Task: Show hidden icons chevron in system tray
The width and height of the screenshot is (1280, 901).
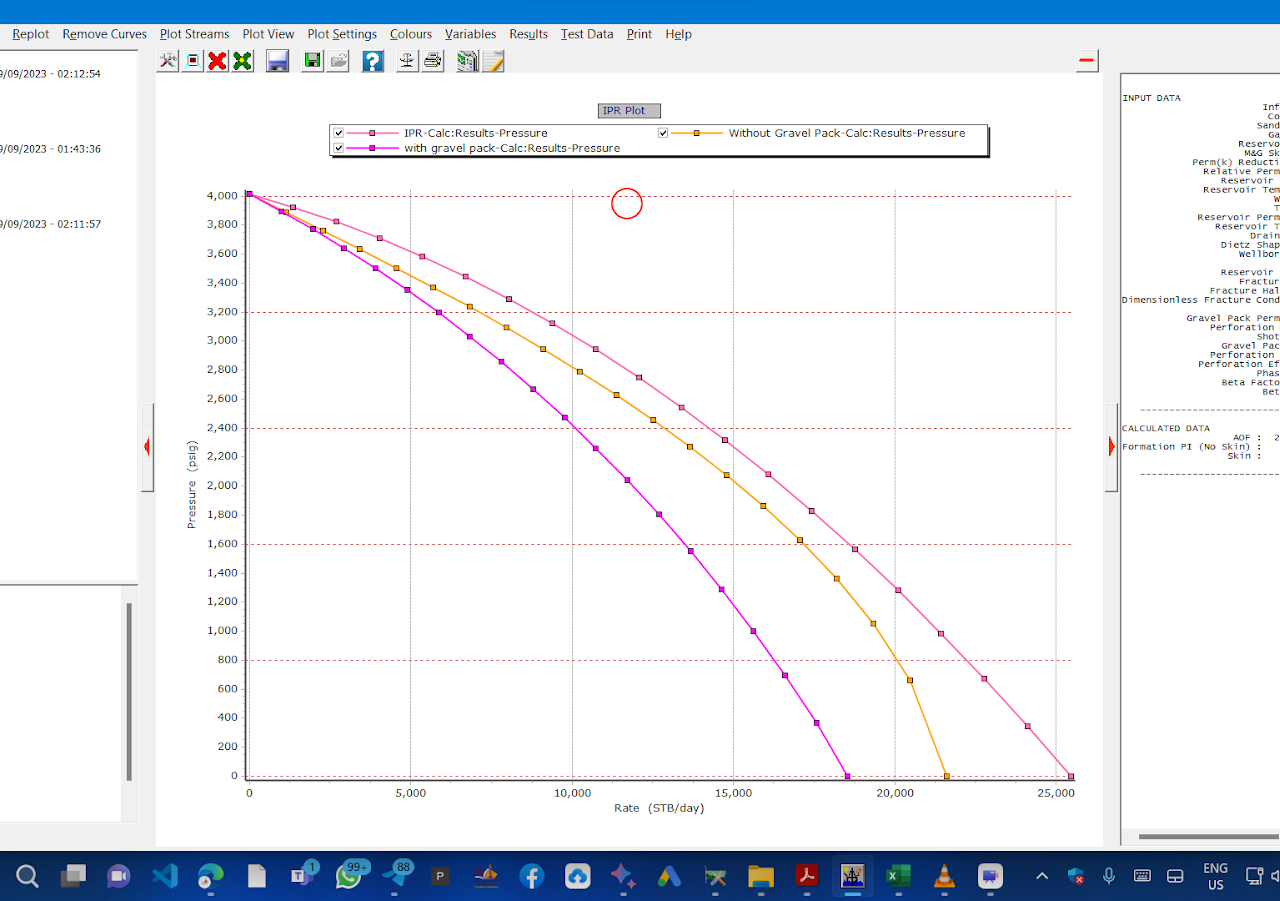Action: click(1042, 876)
